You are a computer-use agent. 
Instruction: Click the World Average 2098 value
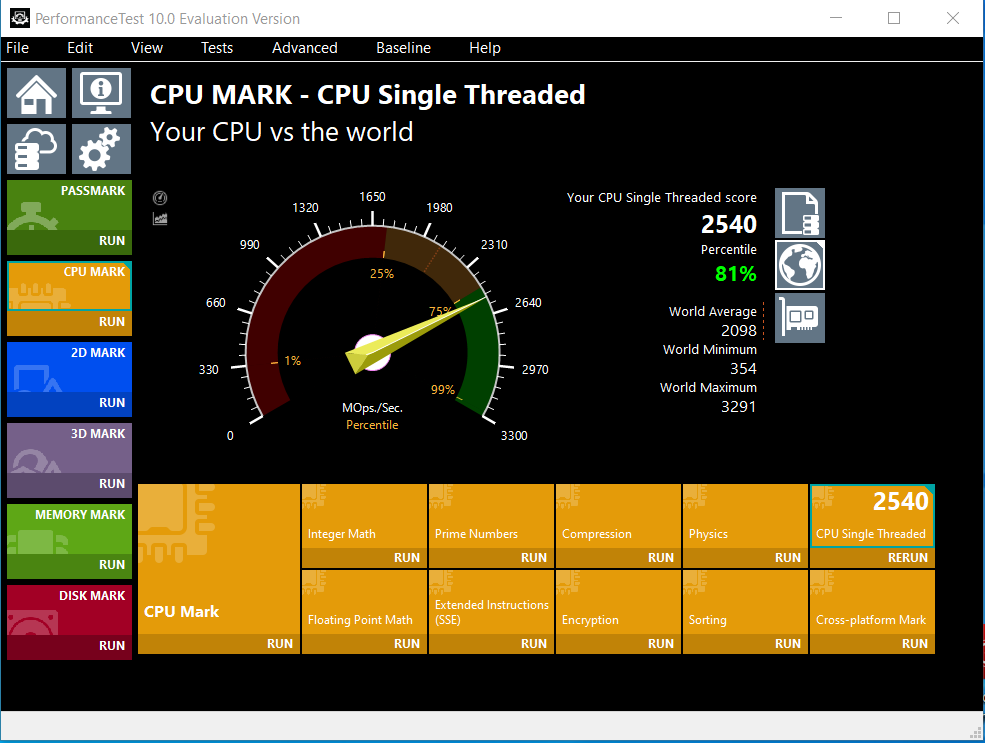tap(739, 330)
